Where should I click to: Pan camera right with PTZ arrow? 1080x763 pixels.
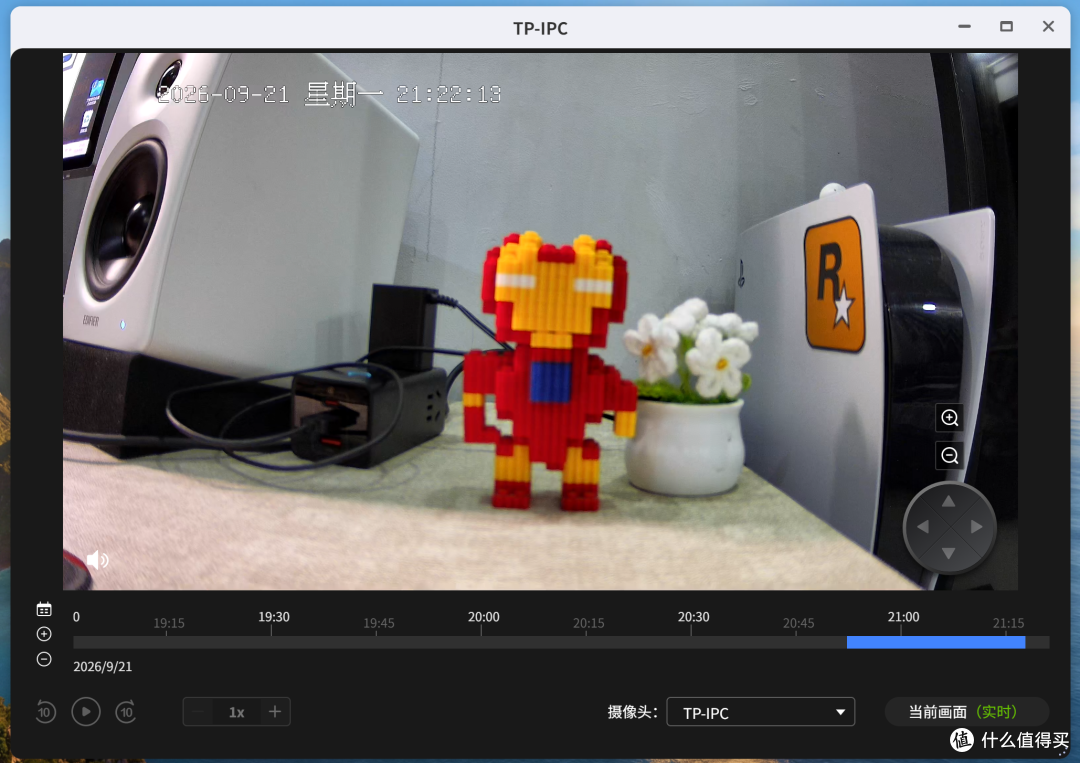(976, 527)
